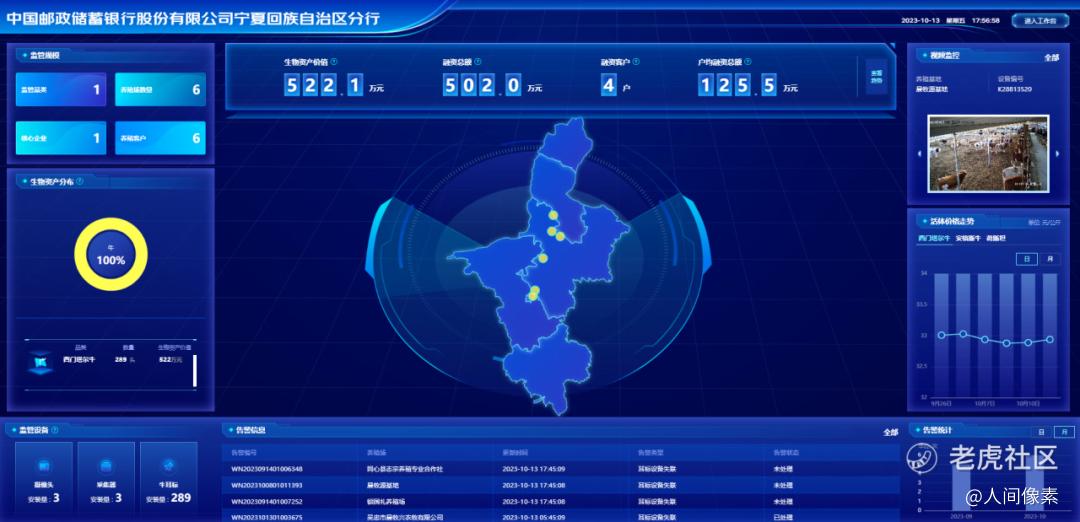This screenshot has width=1080, height=522.
Task: Click alarm row WN2023100801011393
Action: point(563,486)
